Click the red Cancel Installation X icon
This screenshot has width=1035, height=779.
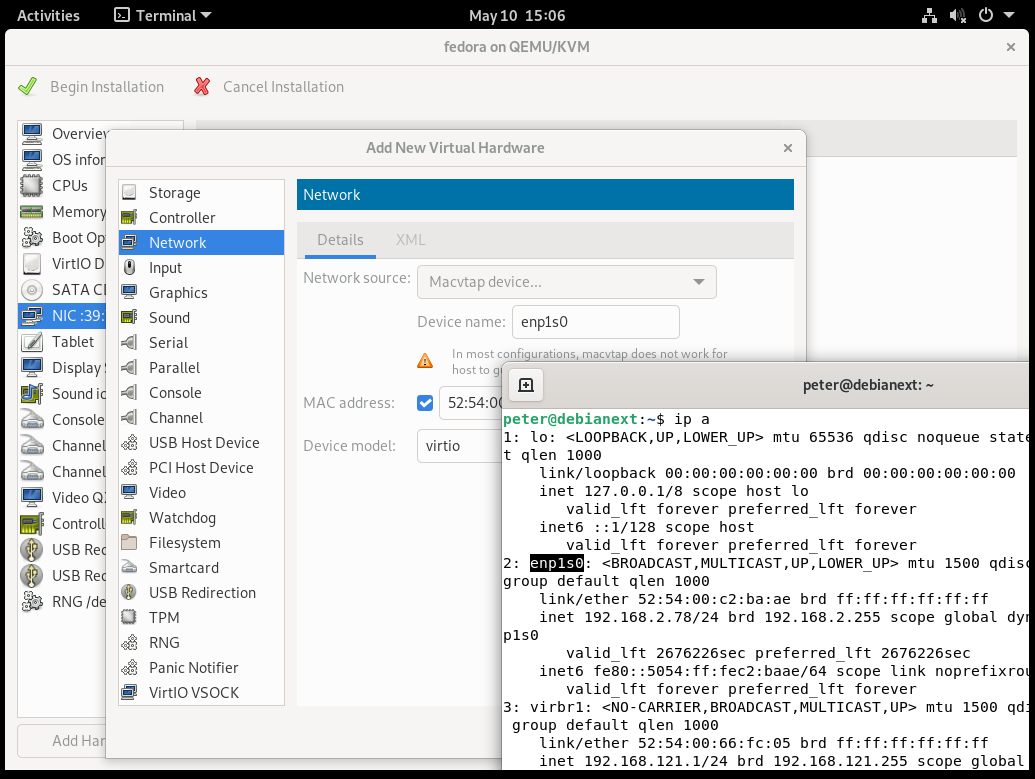point(202,86)
